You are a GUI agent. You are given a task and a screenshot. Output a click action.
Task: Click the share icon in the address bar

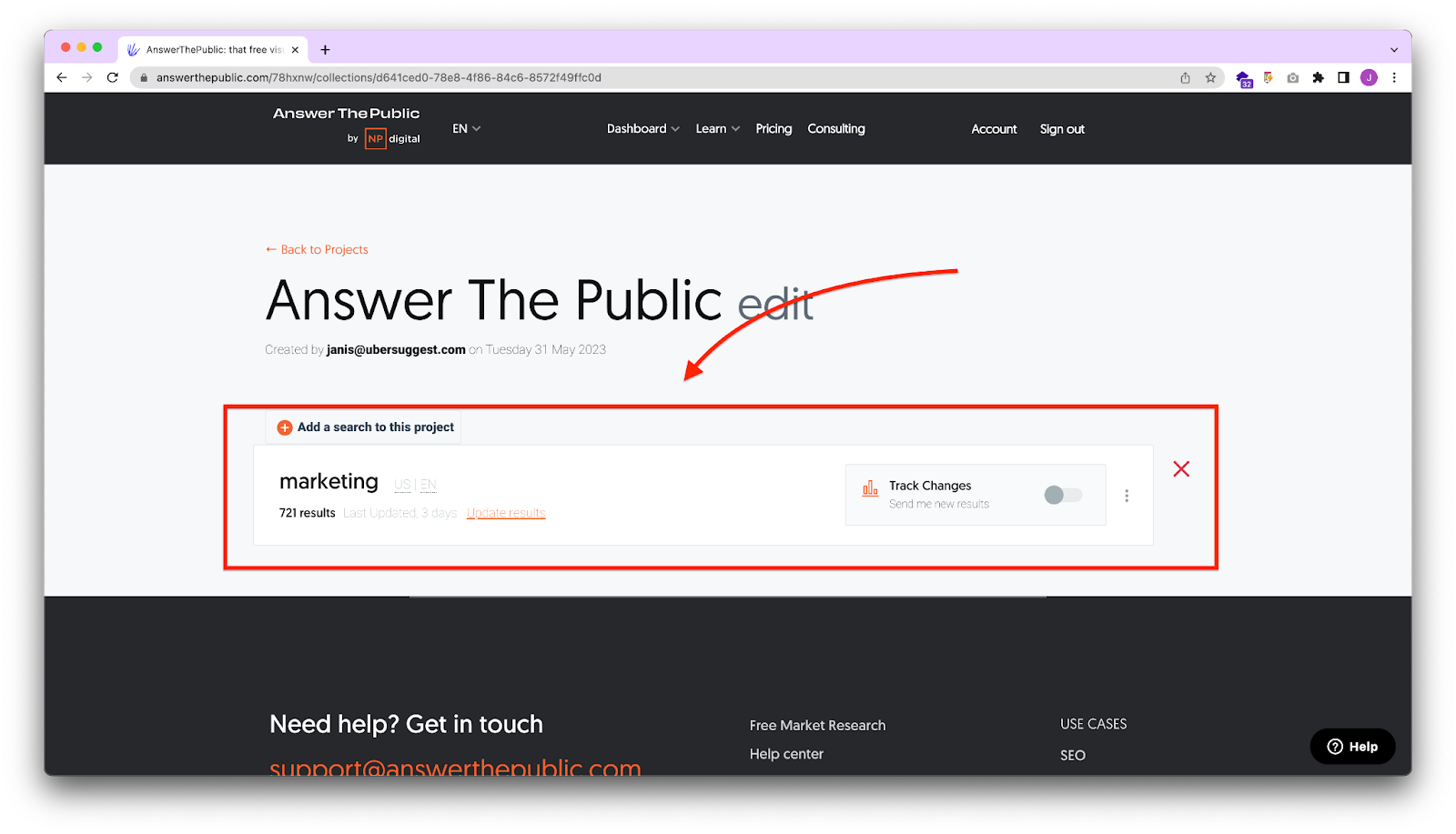(1185, 78)
